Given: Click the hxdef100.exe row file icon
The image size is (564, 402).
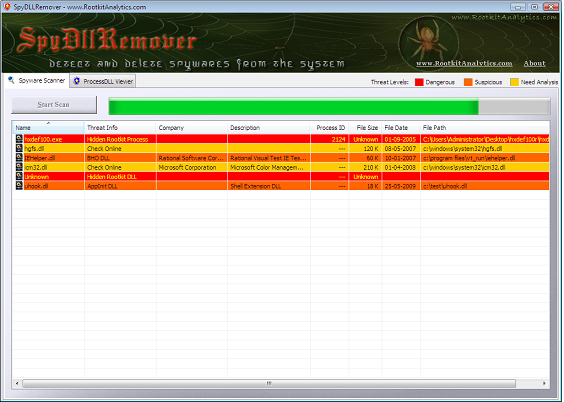Looking at the screenshot, I should click(19, 139).
